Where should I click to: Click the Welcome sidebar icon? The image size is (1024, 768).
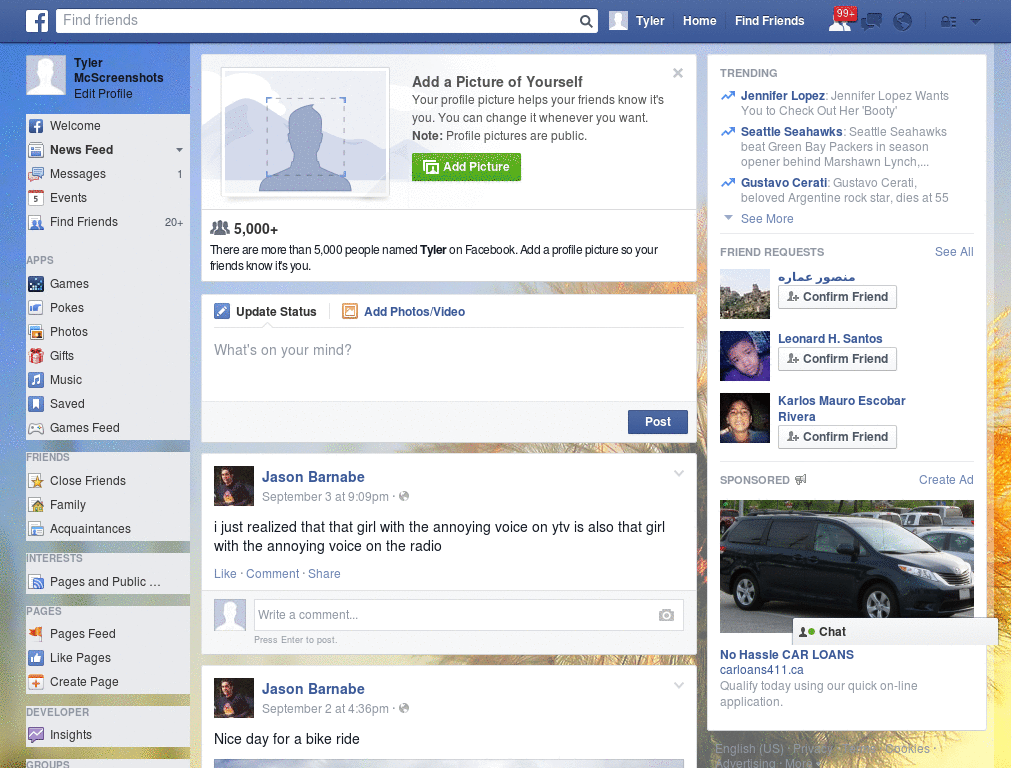click(36, 126)
